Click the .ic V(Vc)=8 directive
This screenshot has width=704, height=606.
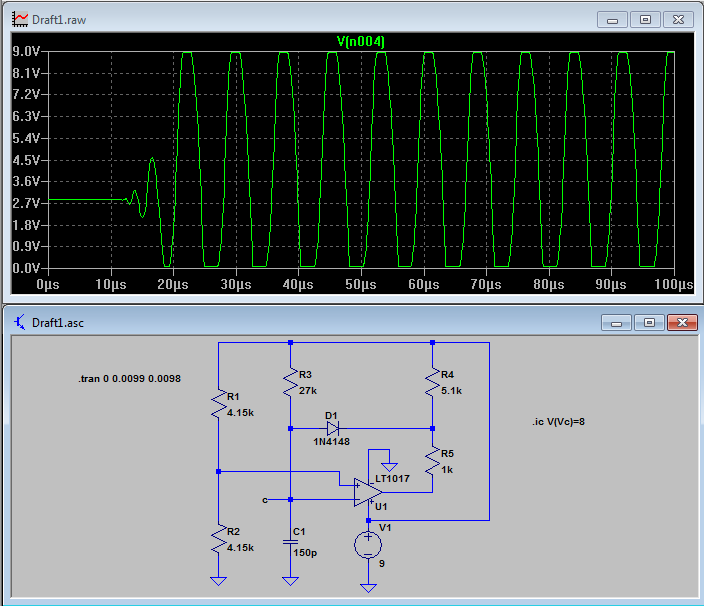pos(558,422)
